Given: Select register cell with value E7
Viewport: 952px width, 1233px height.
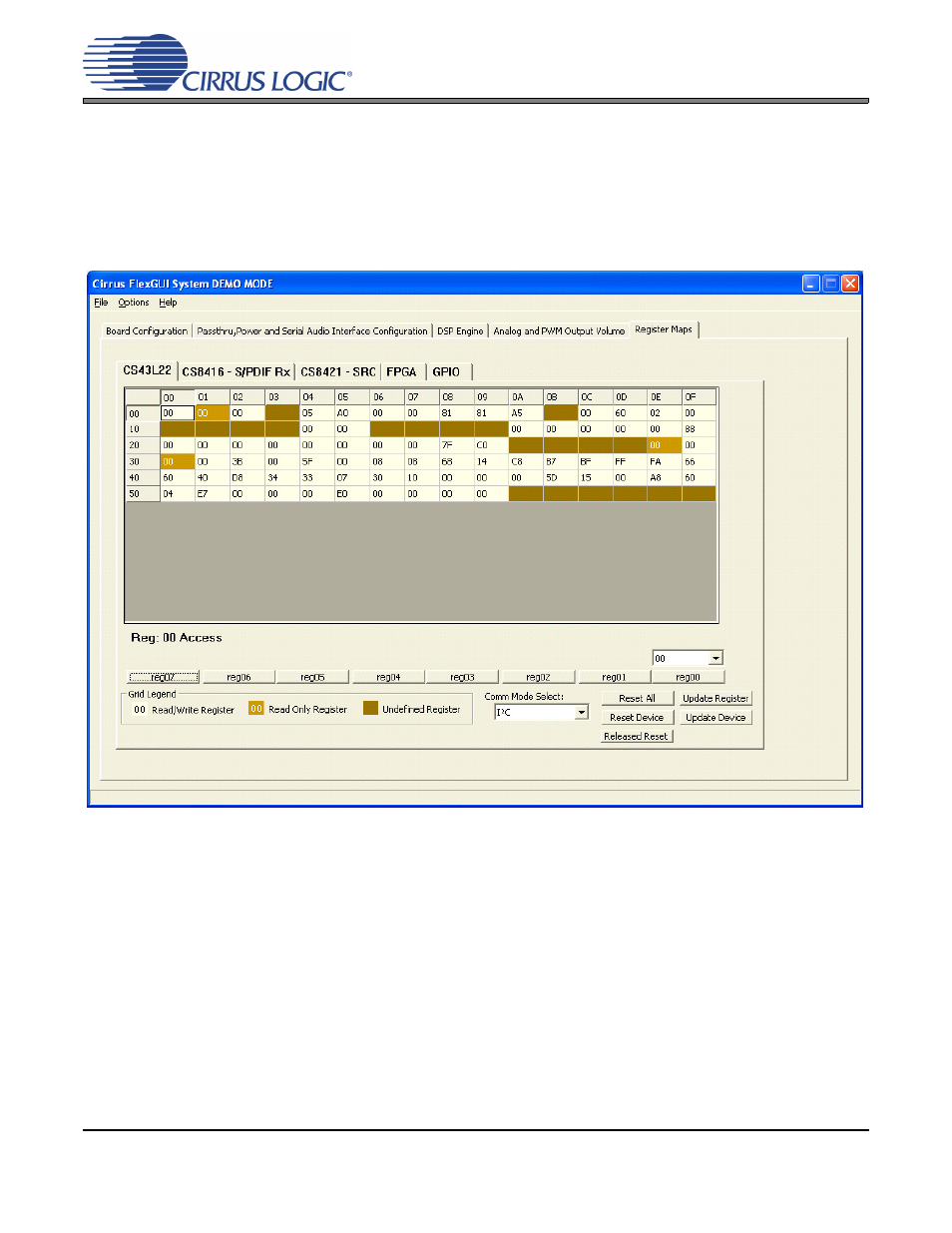Looking at the screenshot, I should pyautogui.click(x=212, y=493).
